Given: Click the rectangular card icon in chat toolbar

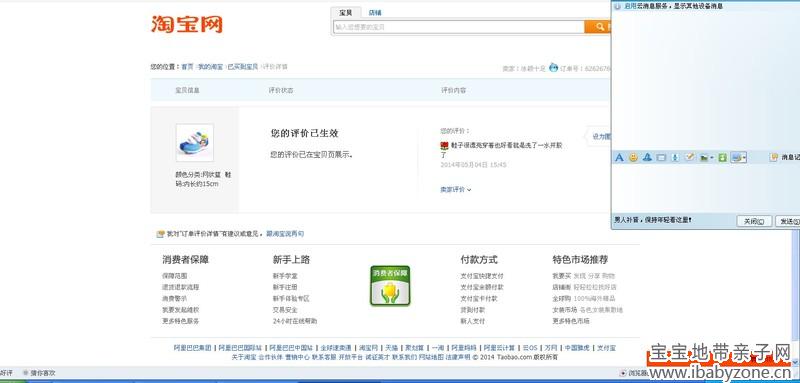Looking at the screenshot, I should click(661, 158).
